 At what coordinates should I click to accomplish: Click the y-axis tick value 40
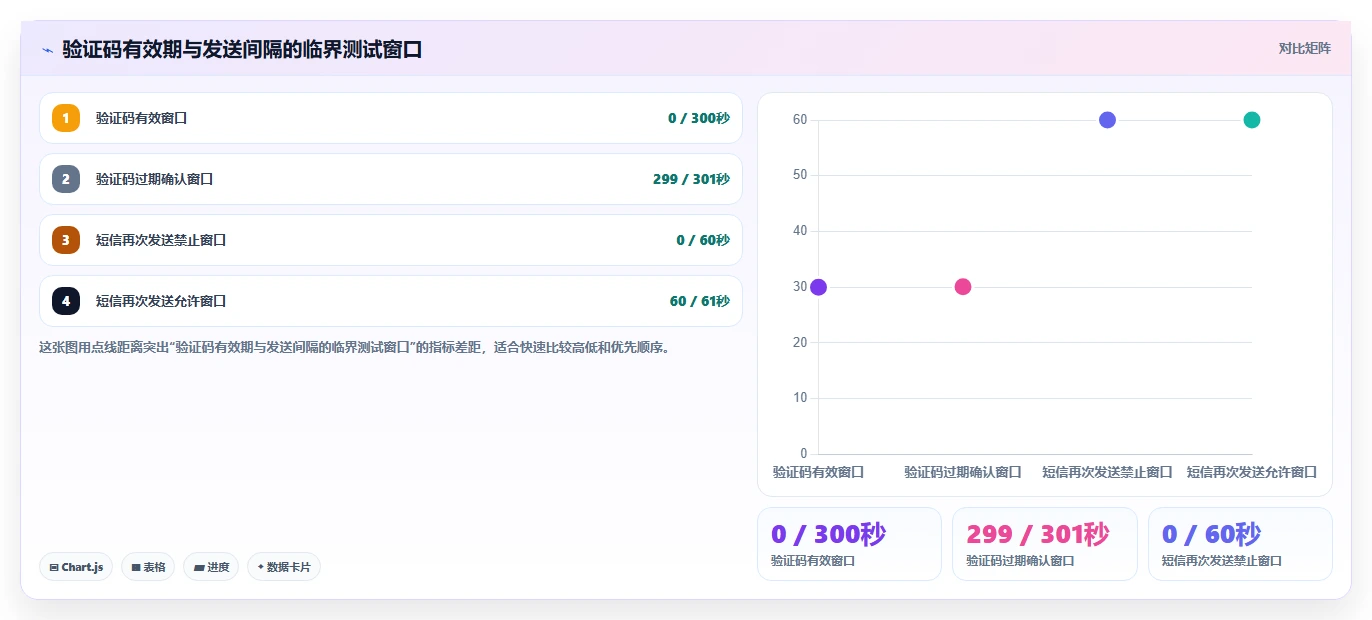coord(800,231)
